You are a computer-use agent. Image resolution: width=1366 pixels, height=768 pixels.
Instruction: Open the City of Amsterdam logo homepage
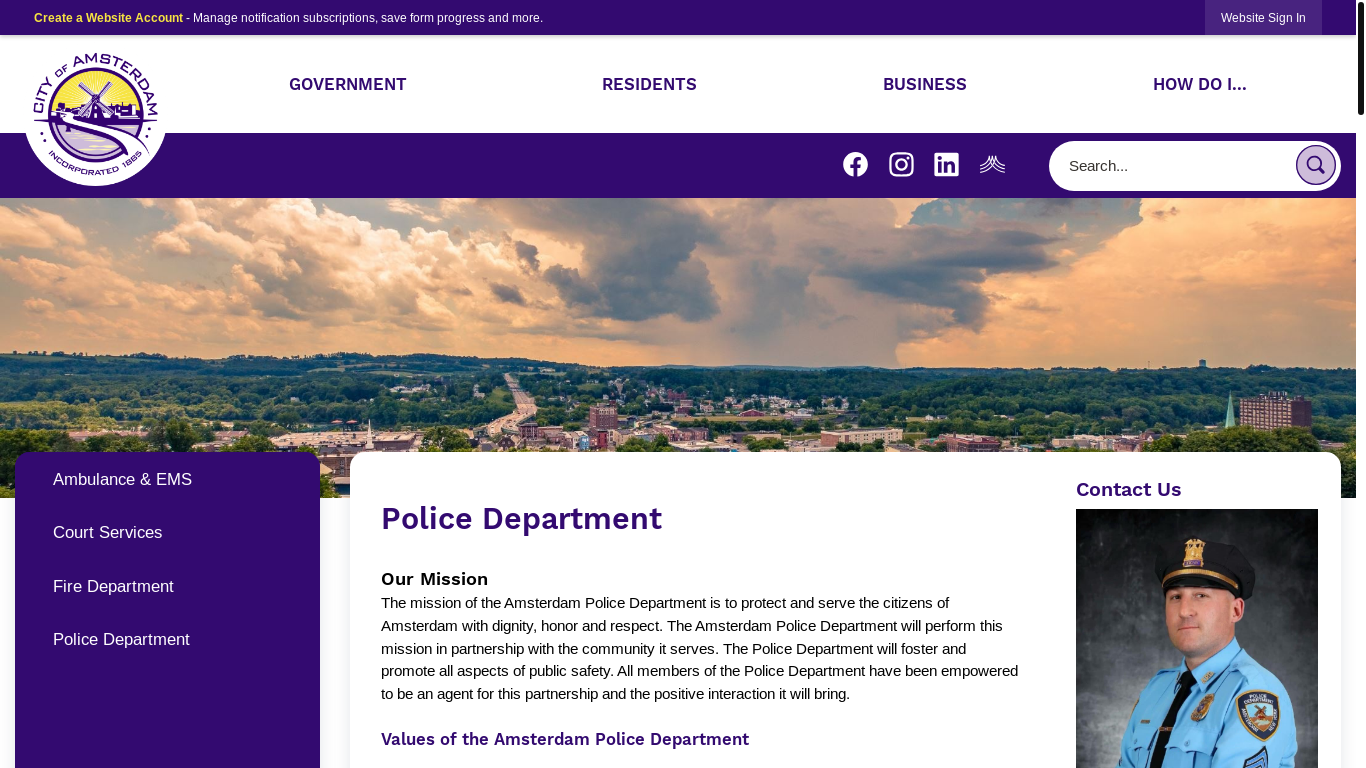(96, 115)
